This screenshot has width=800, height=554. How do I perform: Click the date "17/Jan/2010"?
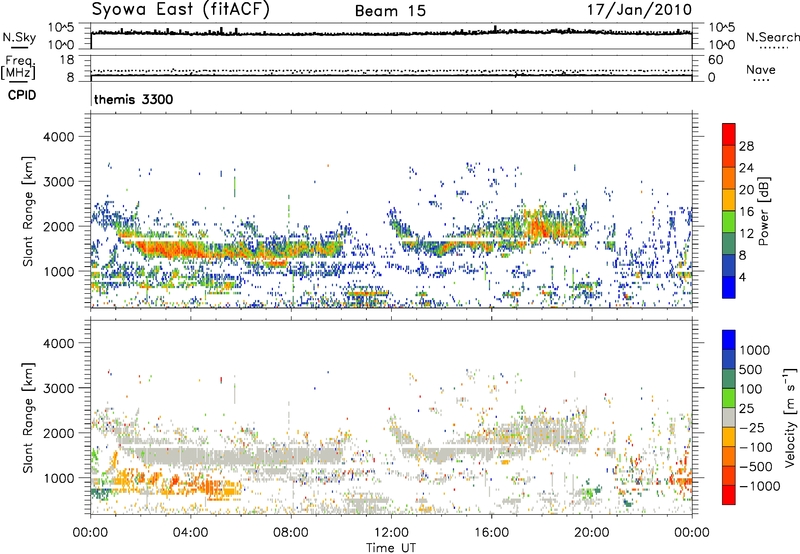tap(639, 10)
